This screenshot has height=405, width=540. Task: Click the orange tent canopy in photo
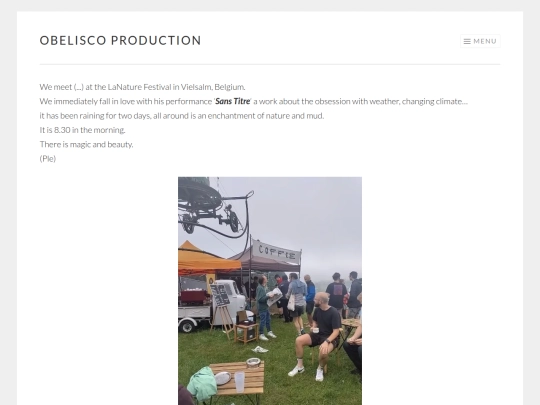pos(207,260)
